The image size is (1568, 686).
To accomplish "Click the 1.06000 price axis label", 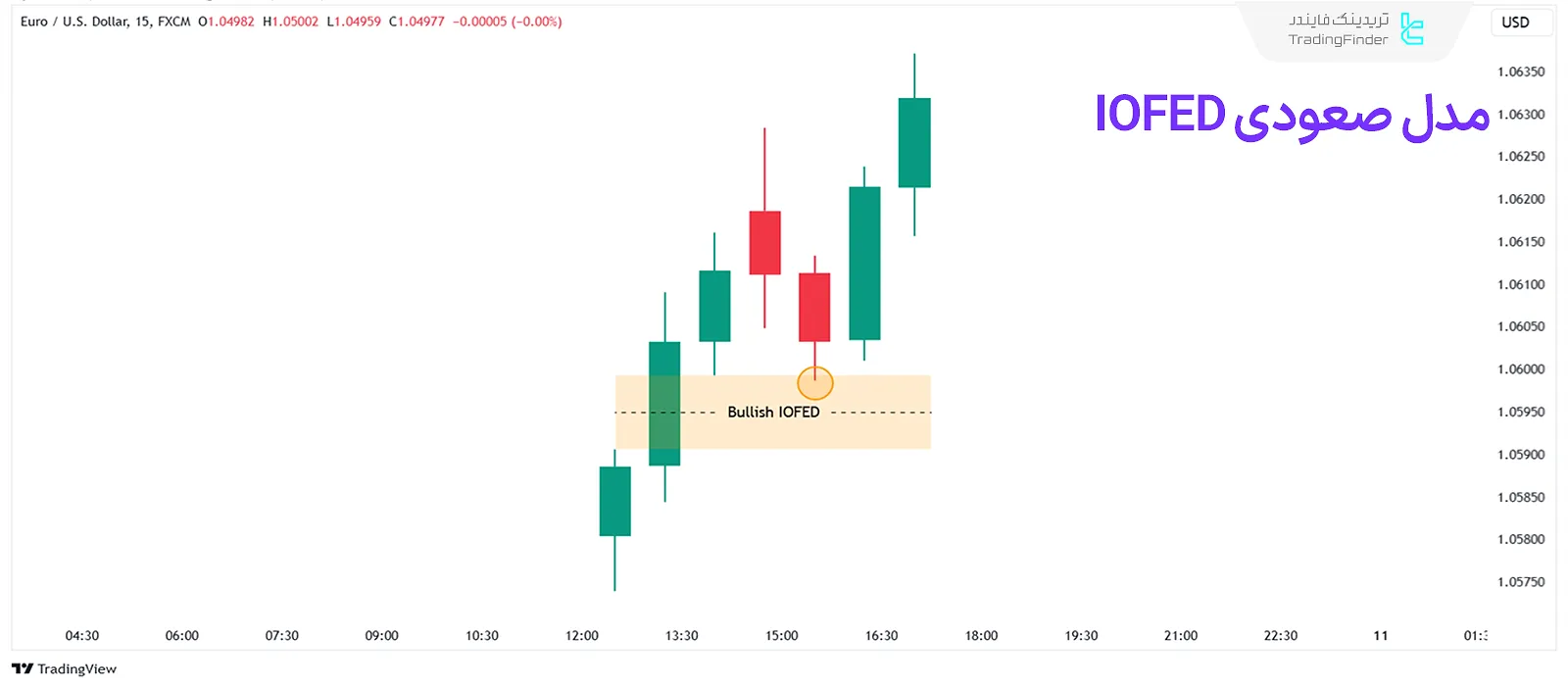I will coord(1521,369).
